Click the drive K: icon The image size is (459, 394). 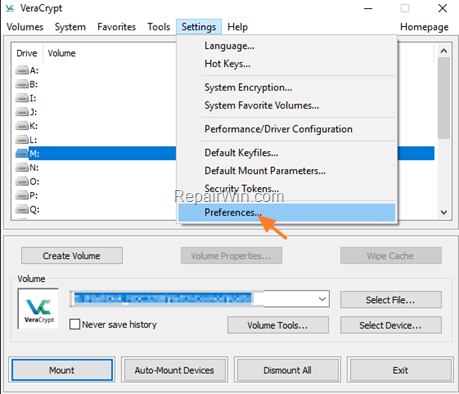[22, 126]
